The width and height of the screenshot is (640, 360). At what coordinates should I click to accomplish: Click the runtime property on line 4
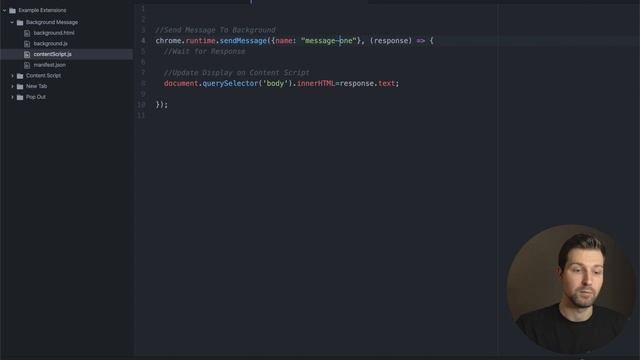point(200,41)
